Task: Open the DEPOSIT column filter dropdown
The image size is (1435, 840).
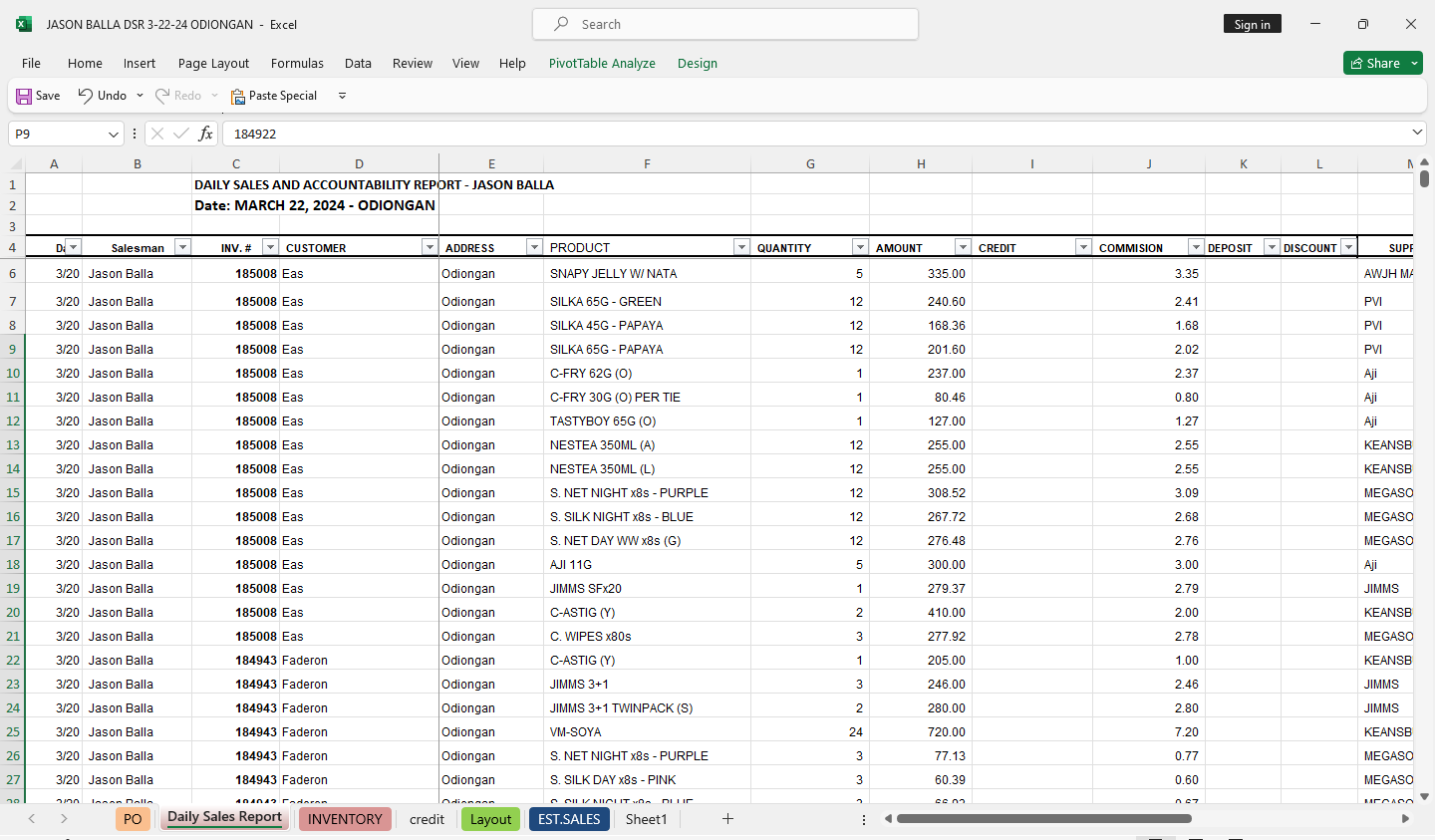Action: click(1272, 247)
